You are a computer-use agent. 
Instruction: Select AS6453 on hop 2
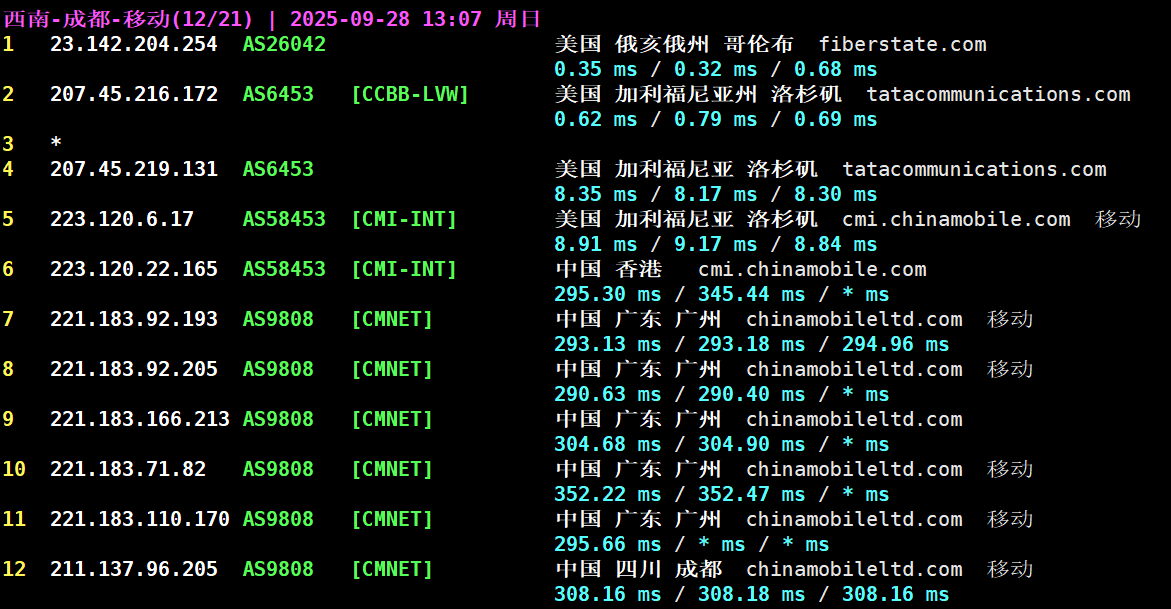(278, 94)
